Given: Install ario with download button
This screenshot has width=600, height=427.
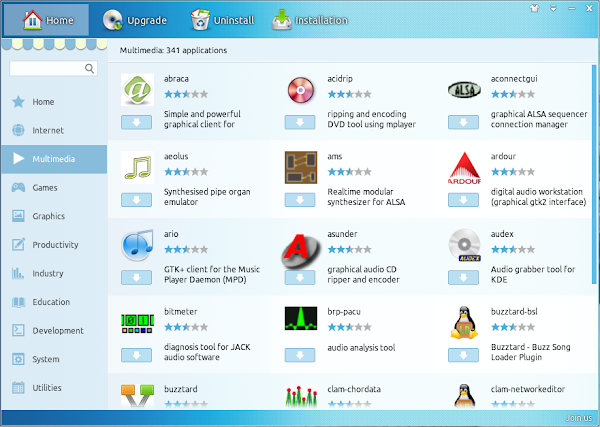Looking at the screenshot, I should (136, 277).
